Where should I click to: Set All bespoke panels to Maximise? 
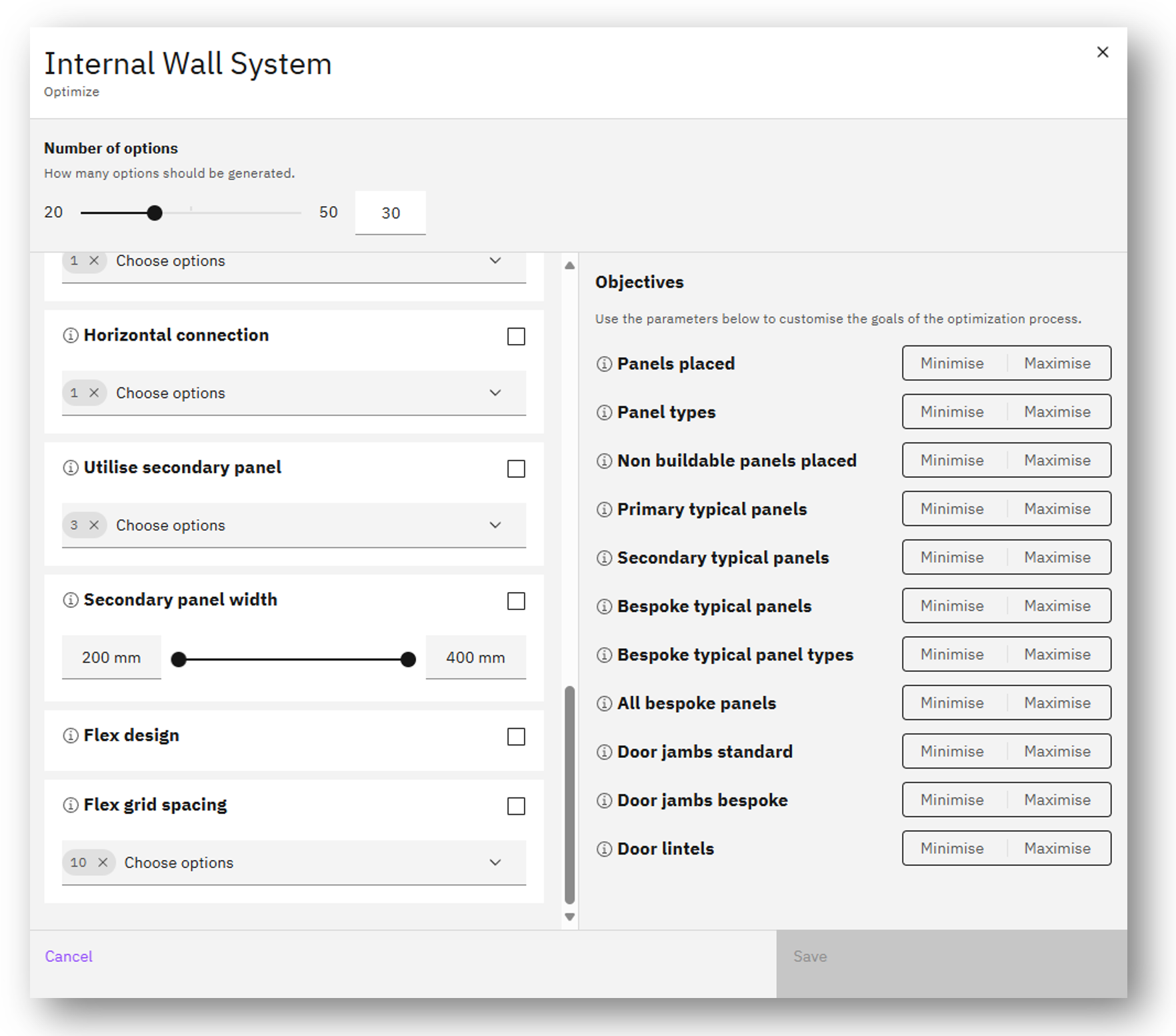[1058, 703]
